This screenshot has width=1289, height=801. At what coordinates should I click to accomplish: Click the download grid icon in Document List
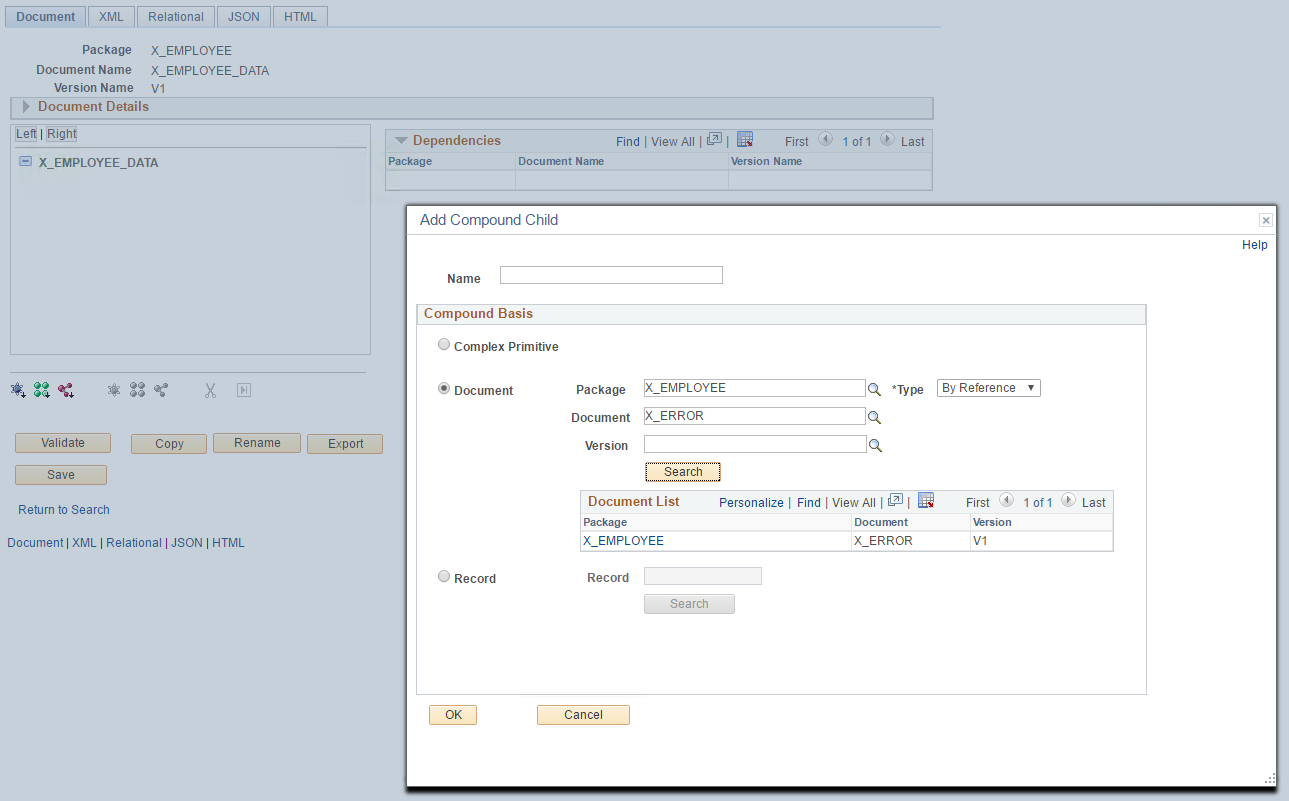[925, 500]
